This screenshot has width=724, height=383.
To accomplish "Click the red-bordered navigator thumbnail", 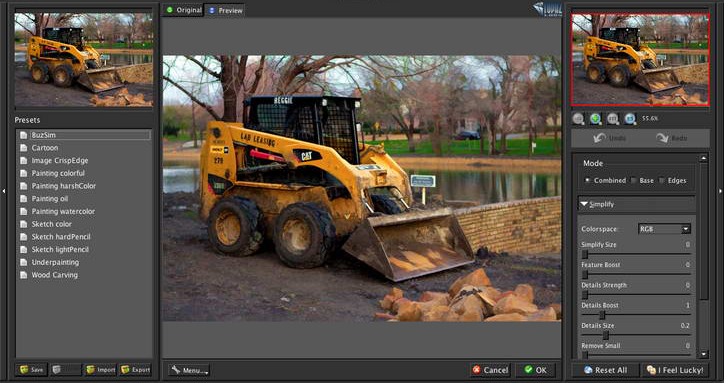I will 640,60.
